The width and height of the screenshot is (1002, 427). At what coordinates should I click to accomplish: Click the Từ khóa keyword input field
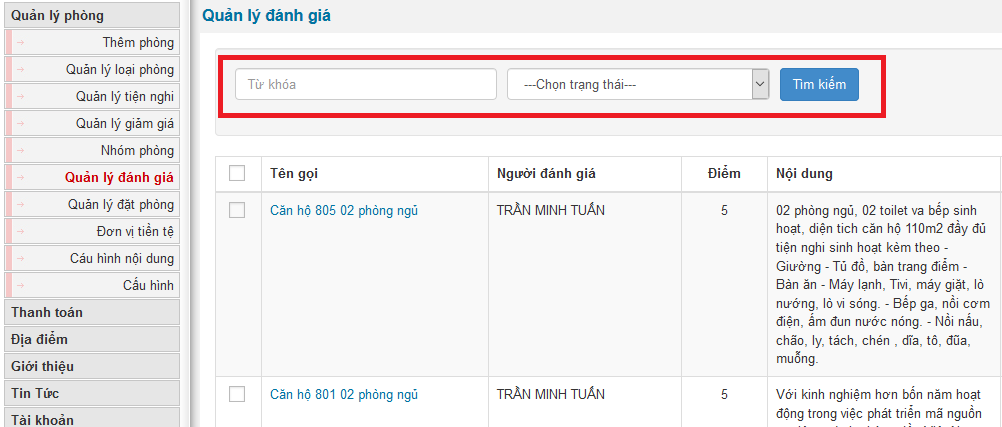pyautogui.click(x=366, y=85)
